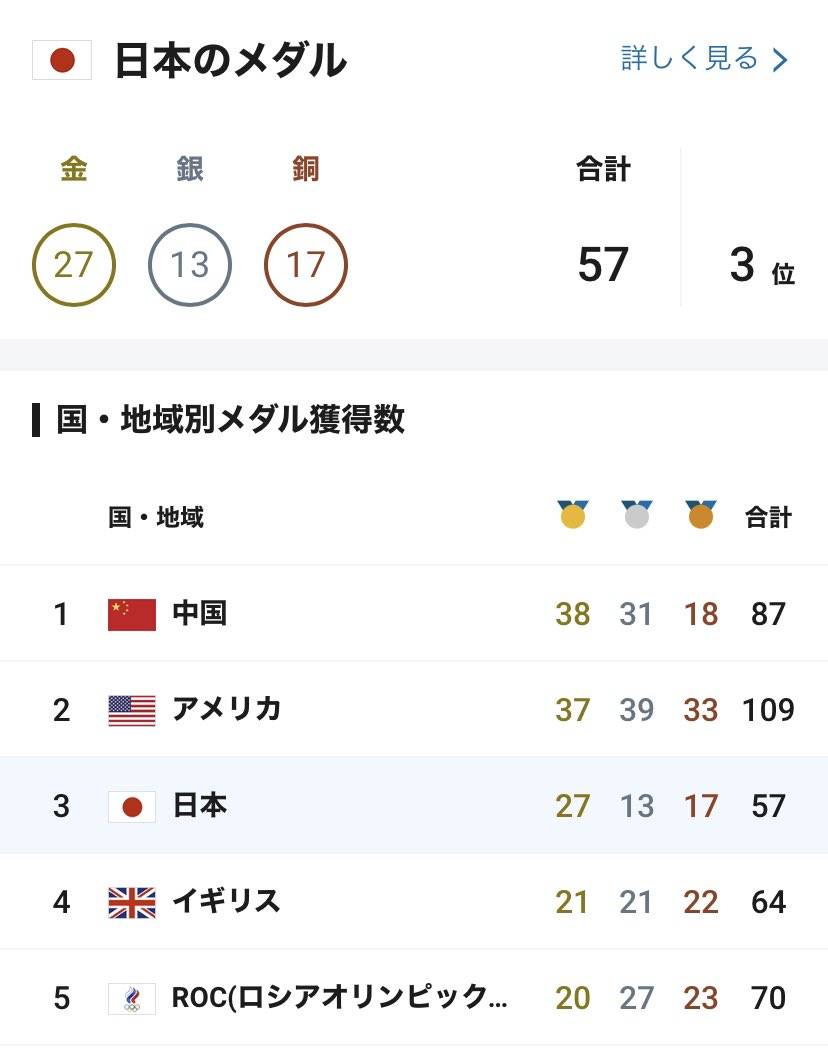Click the ROC flag icon in row 5

click(132, 998)
